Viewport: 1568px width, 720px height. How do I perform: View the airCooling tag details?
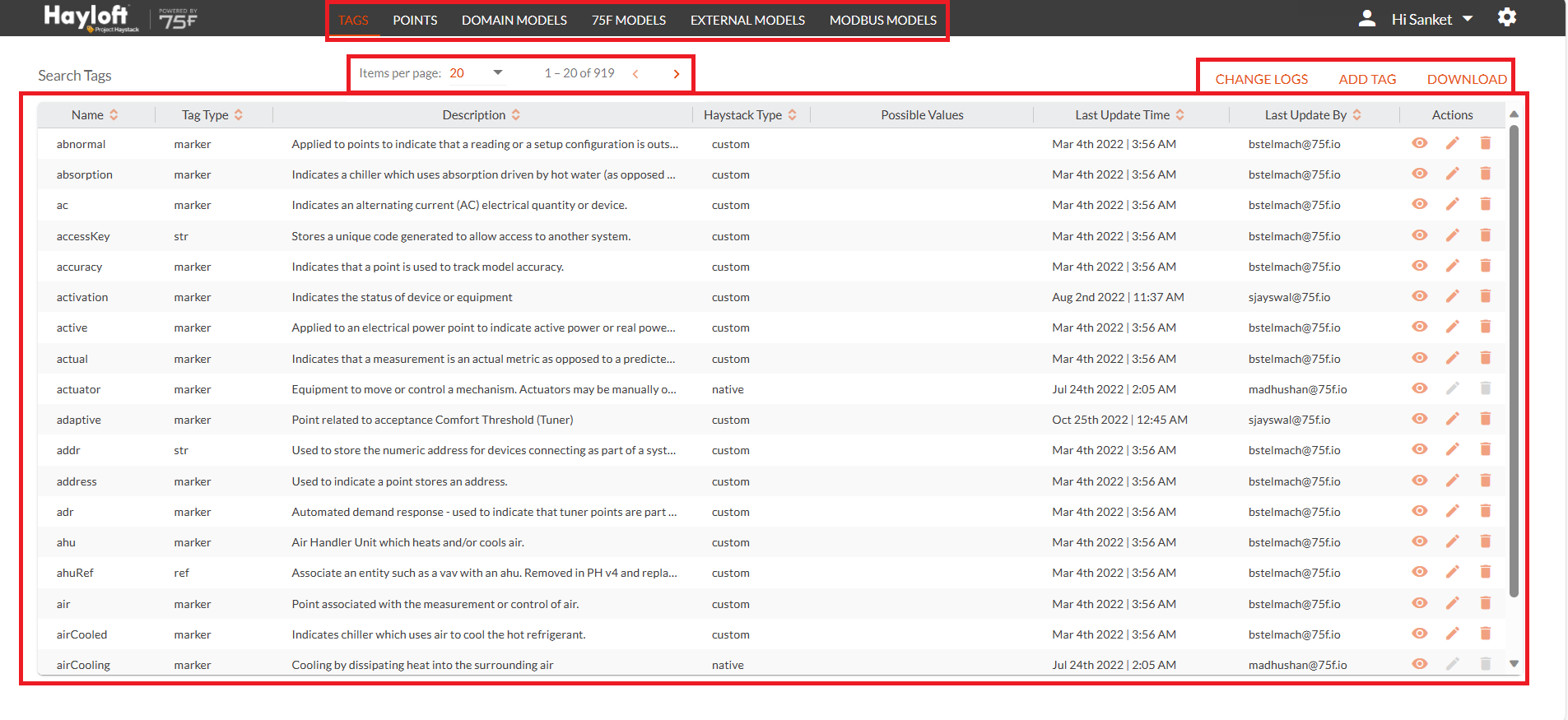click(x=1419, y=664)
